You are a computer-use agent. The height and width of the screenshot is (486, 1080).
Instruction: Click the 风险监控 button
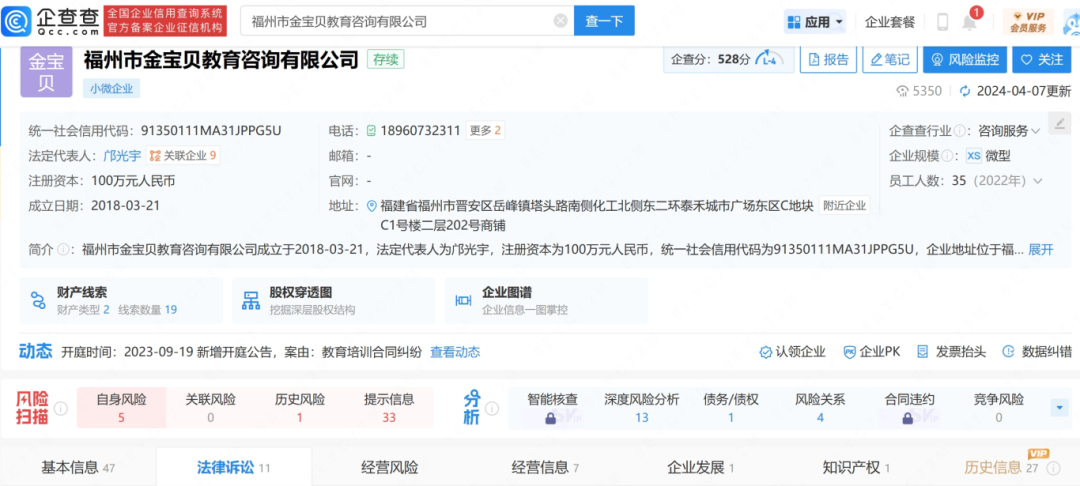(965, 59)
